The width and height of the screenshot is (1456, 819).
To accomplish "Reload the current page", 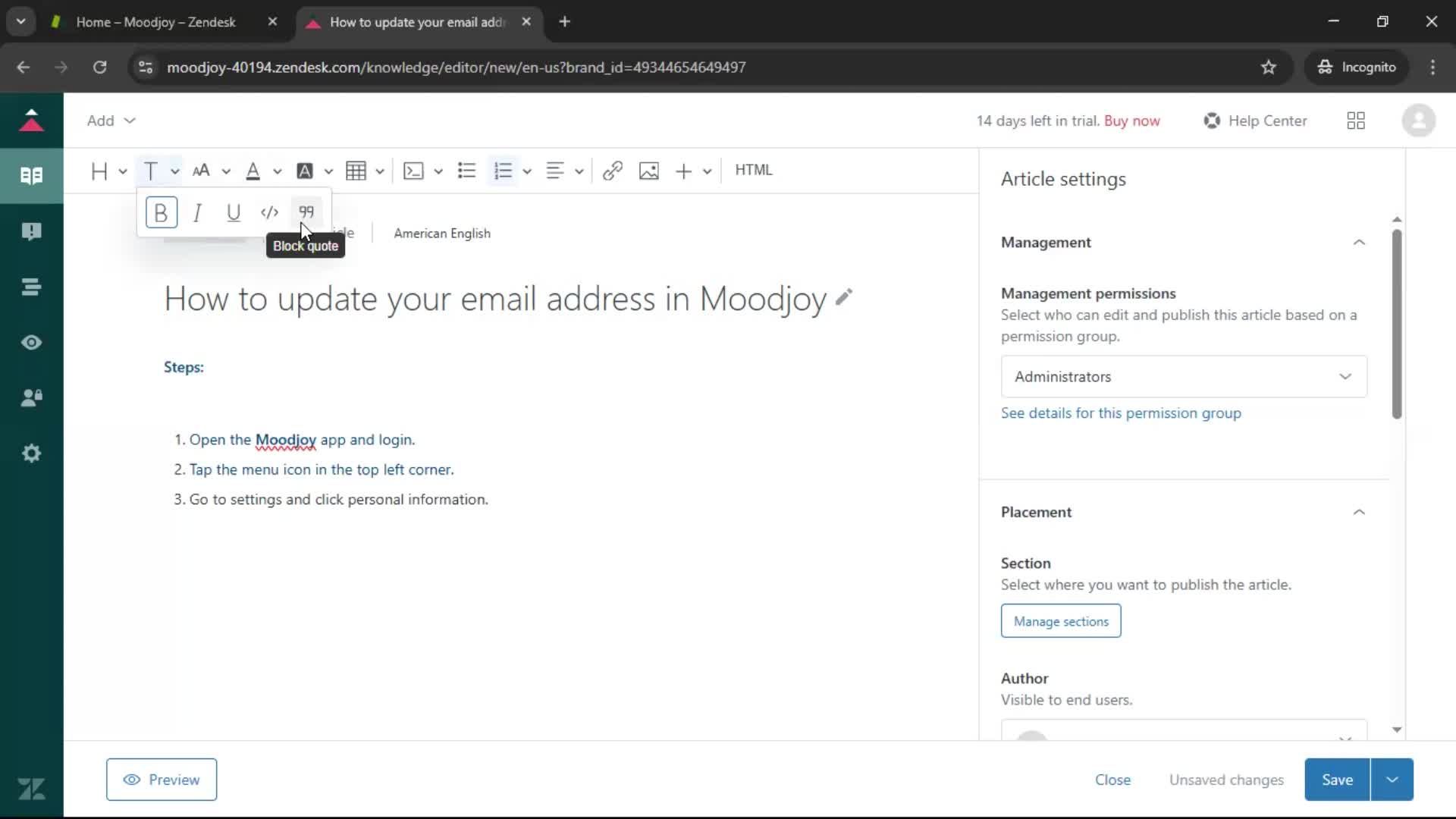I will click(99, 67).
